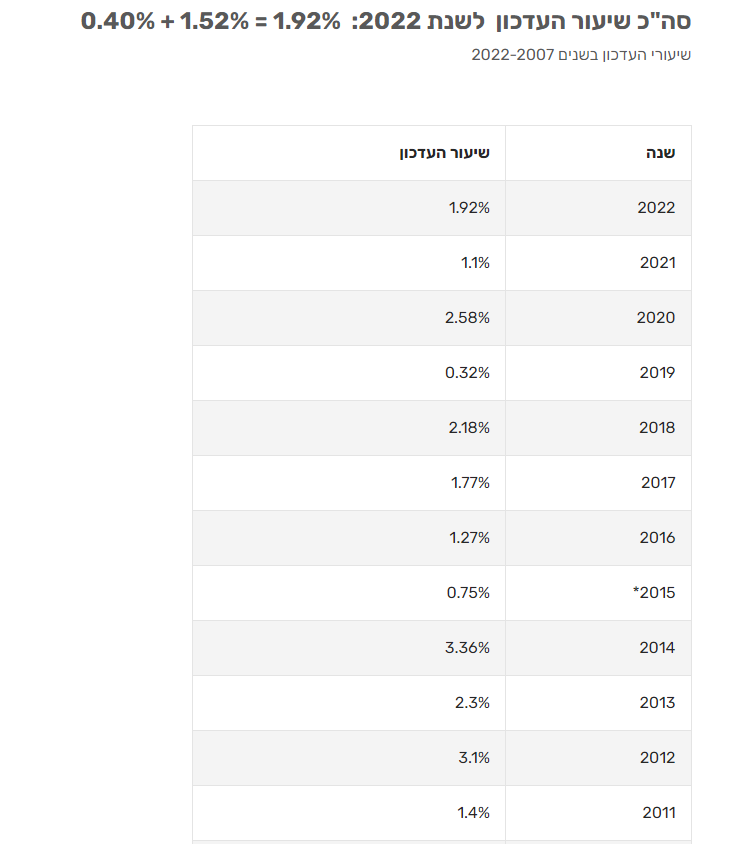739x844 pixels.
Task: Select the 2011 year cell
Action: [658, 813]
